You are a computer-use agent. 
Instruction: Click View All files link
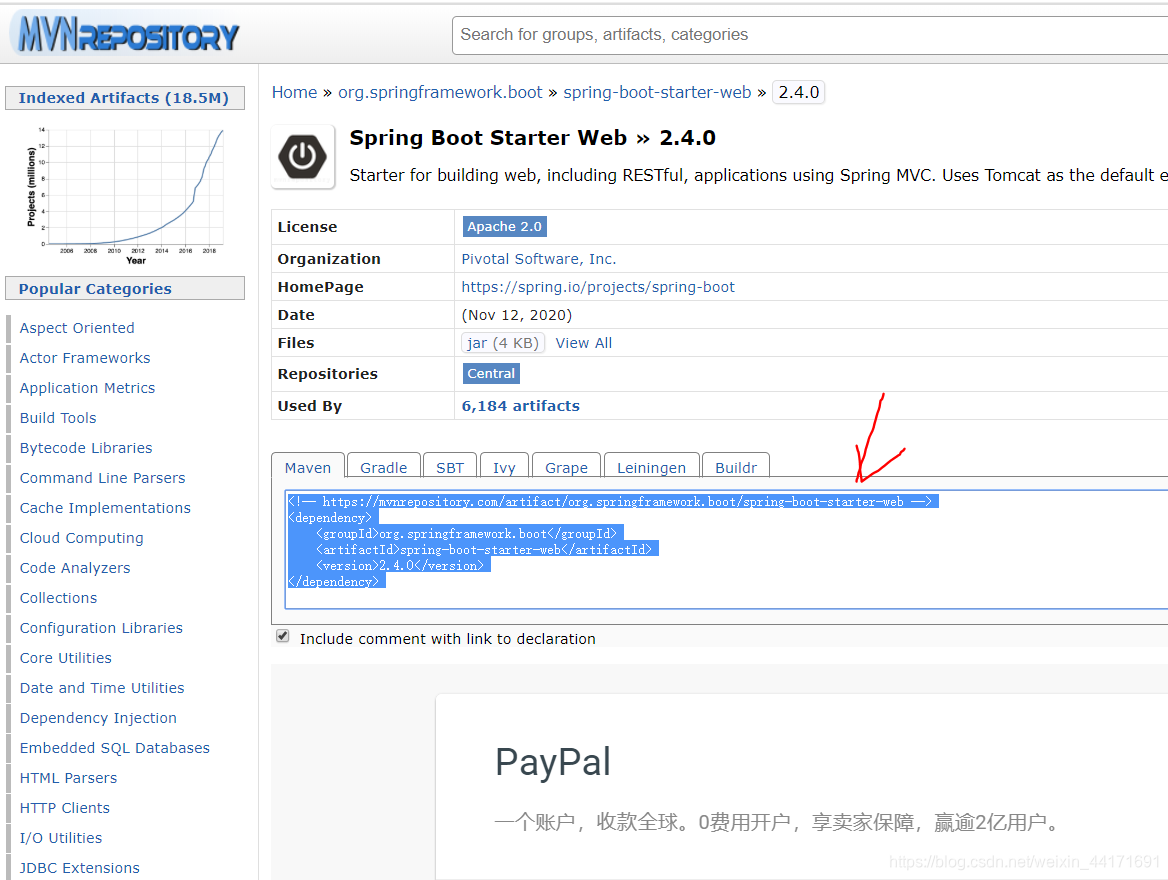tap(583, 343)
